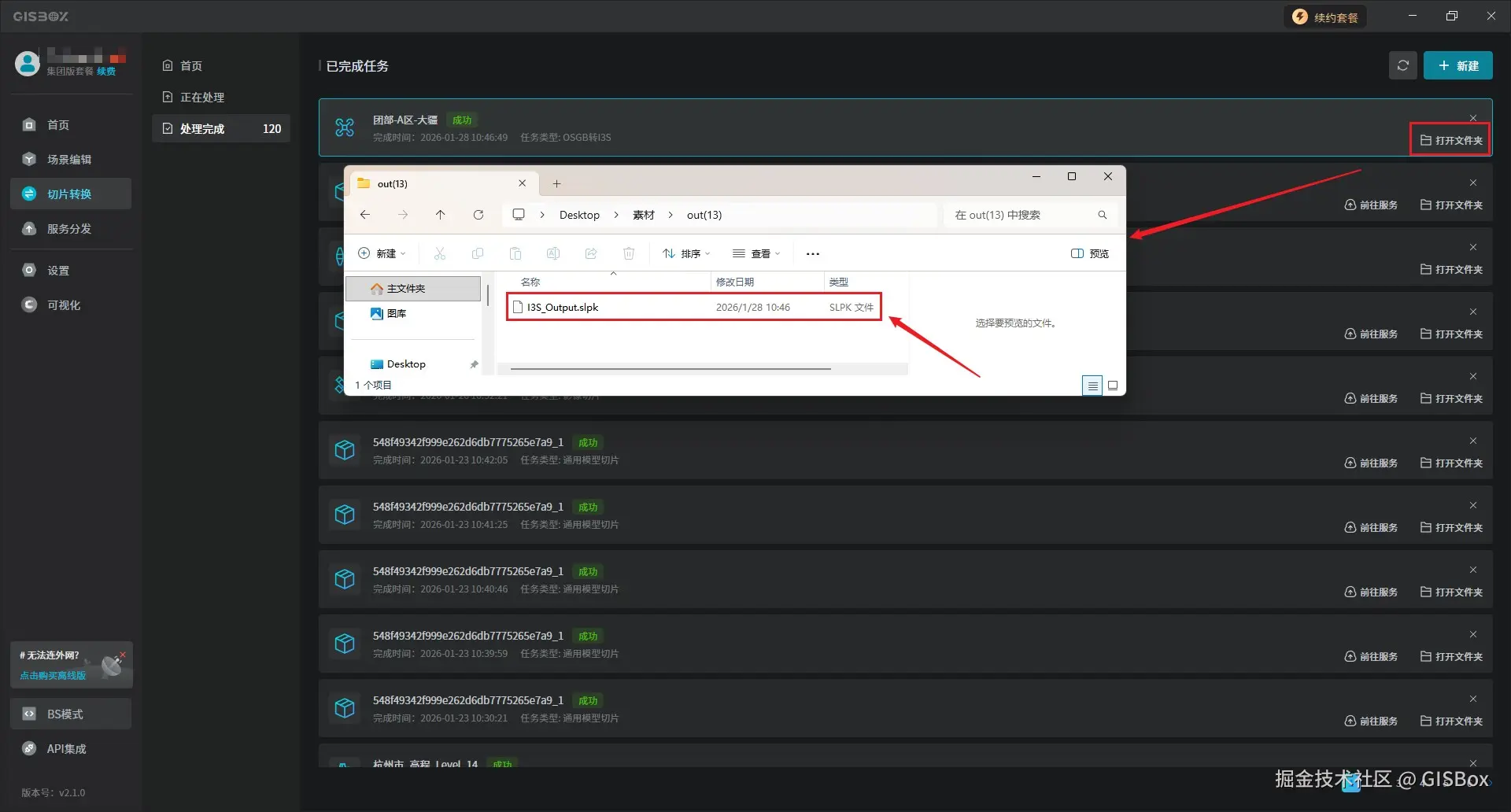Click 前往服务 for the 10:41:25 task
This screenshot has height=812, width=1511.
coord(1371,528)
